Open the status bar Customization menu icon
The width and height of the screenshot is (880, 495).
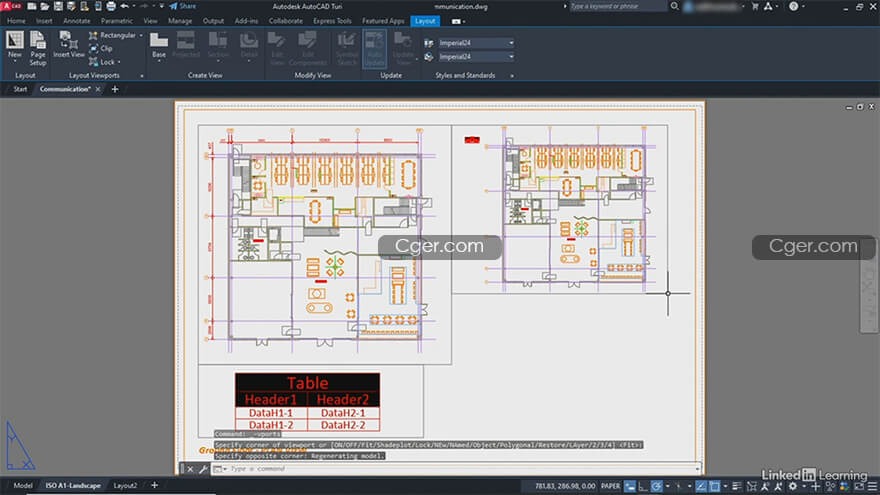pos(872,486)
